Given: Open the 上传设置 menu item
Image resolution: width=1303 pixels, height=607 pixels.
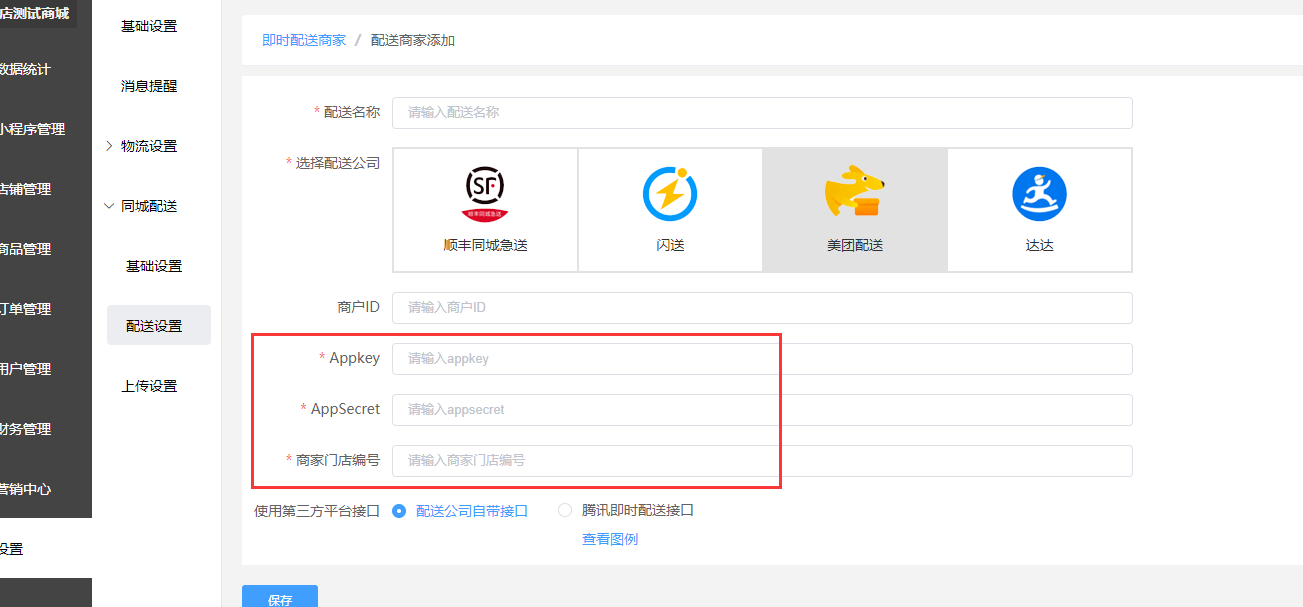Looking at the screenshot, I should click(149, 386).
